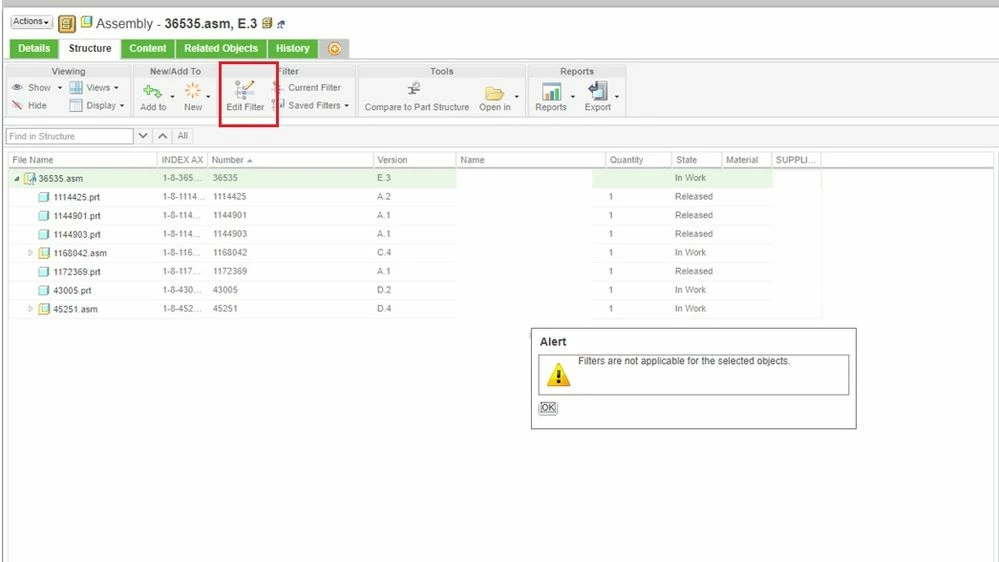Expand the Display dropdown arrow
This screenshot has width=999, height=562.
(x=122, y=106)
